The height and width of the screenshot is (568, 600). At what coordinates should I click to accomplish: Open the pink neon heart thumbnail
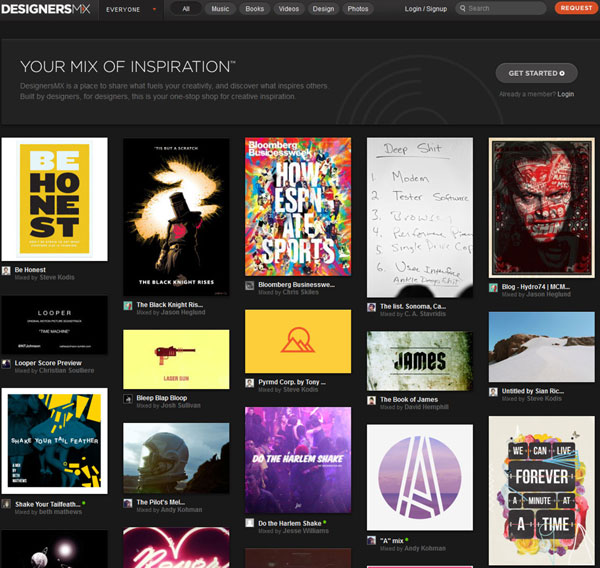(176, 548)
